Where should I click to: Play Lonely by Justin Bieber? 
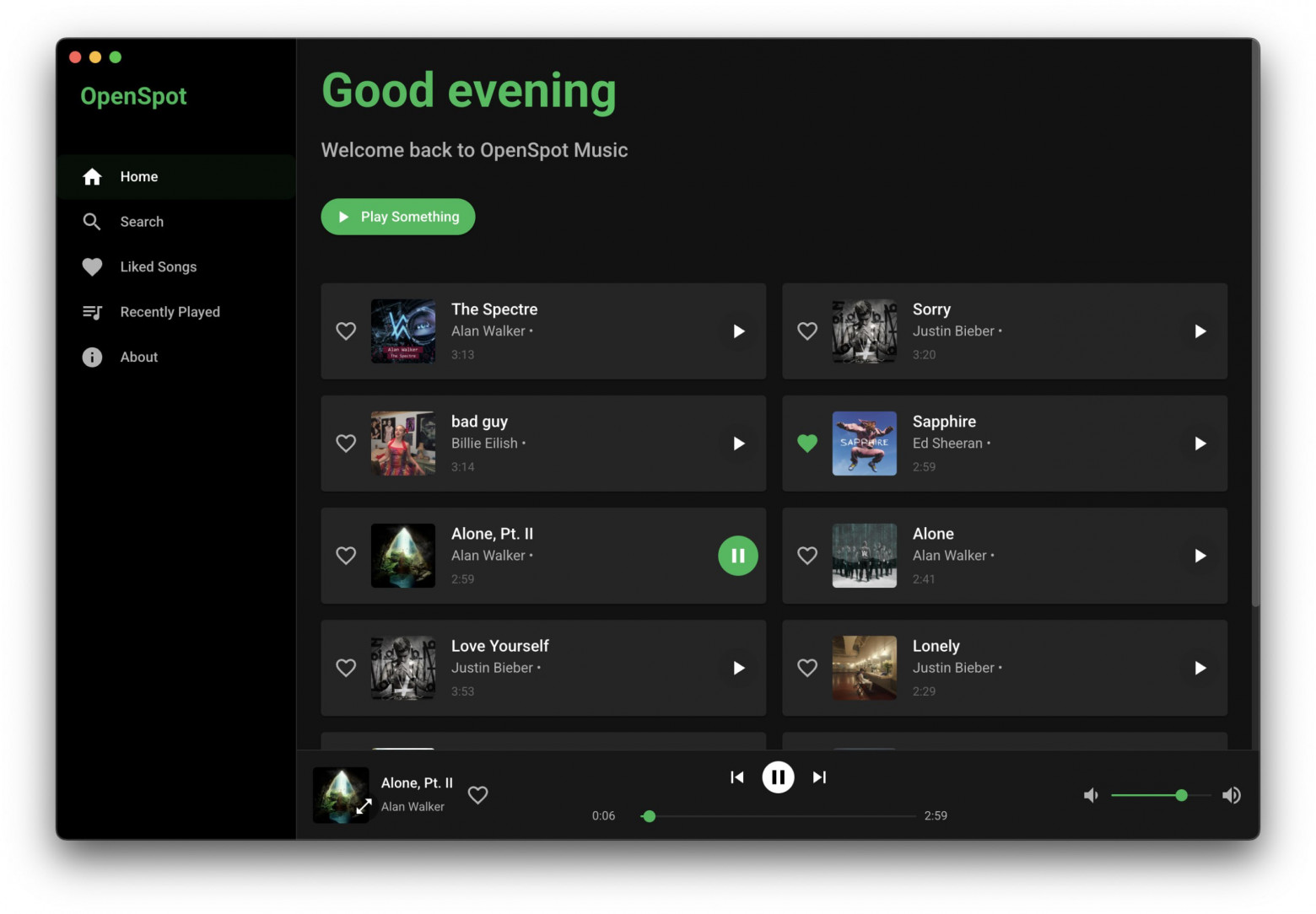(x=1200, y=668)
